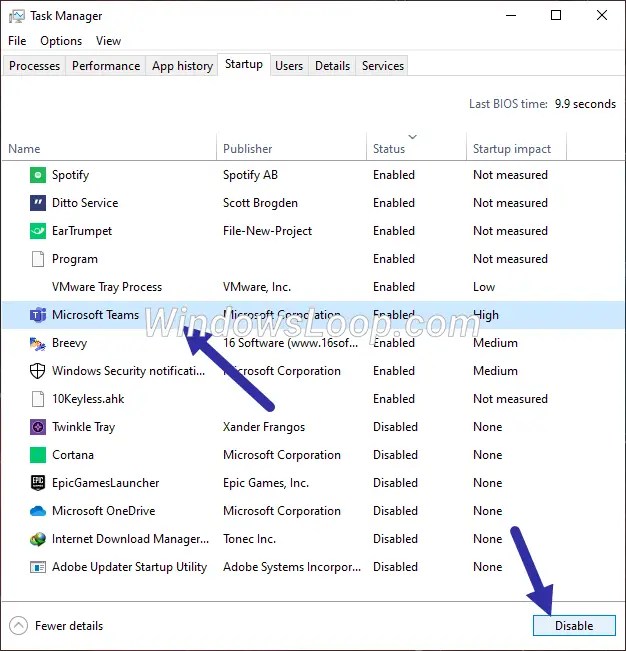Click the Xander Frangos publisher cell
The image size is (626, 651).
(x=264, y=427)
